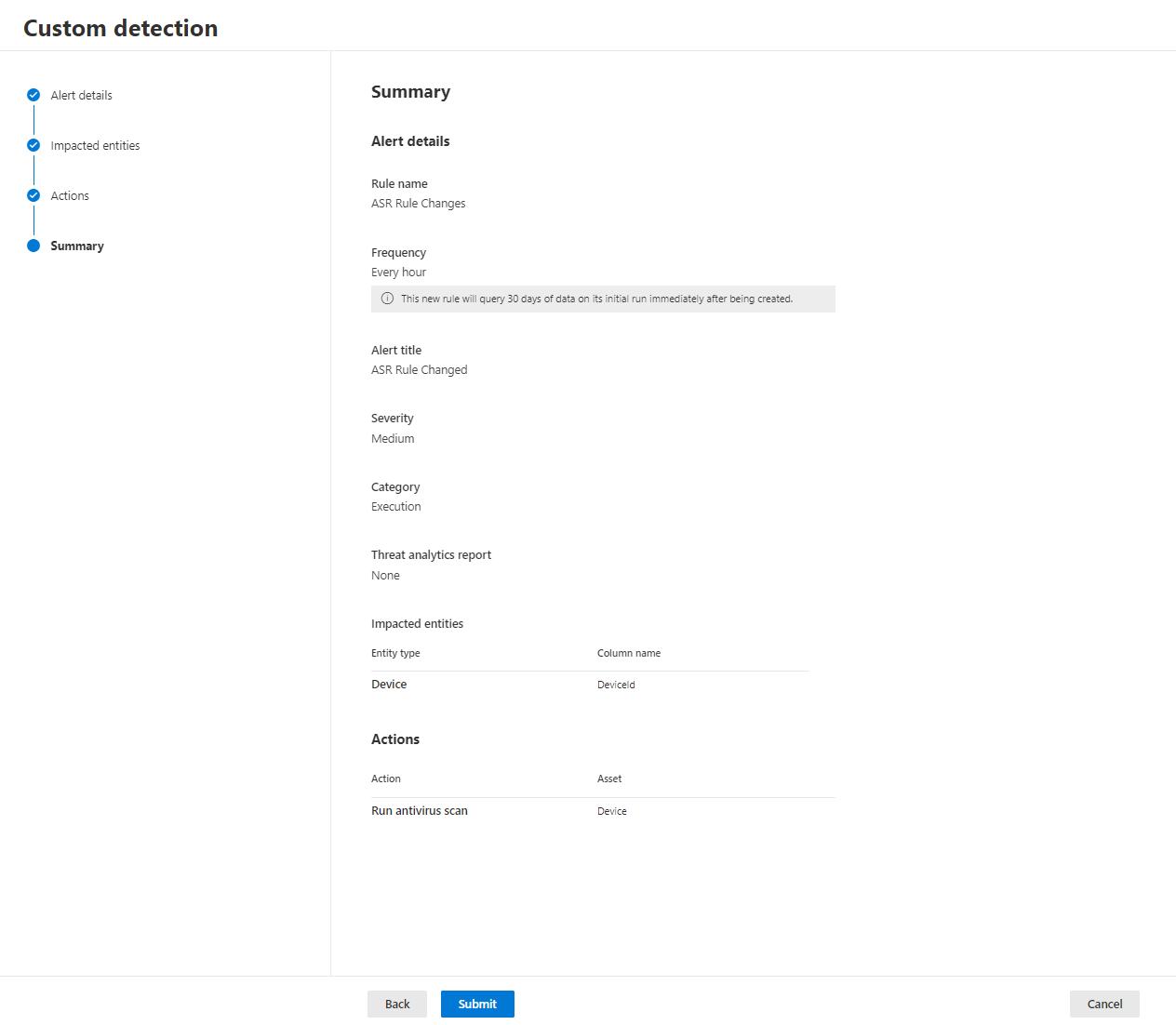Click the Back button
Screen dimensions: 1176x1025
click(396, 1004)
